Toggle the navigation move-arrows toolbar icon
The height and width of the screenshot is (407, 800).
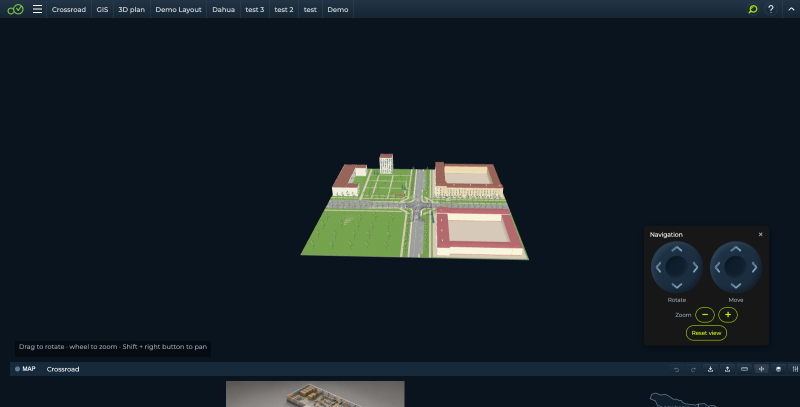tap(761, 369)
